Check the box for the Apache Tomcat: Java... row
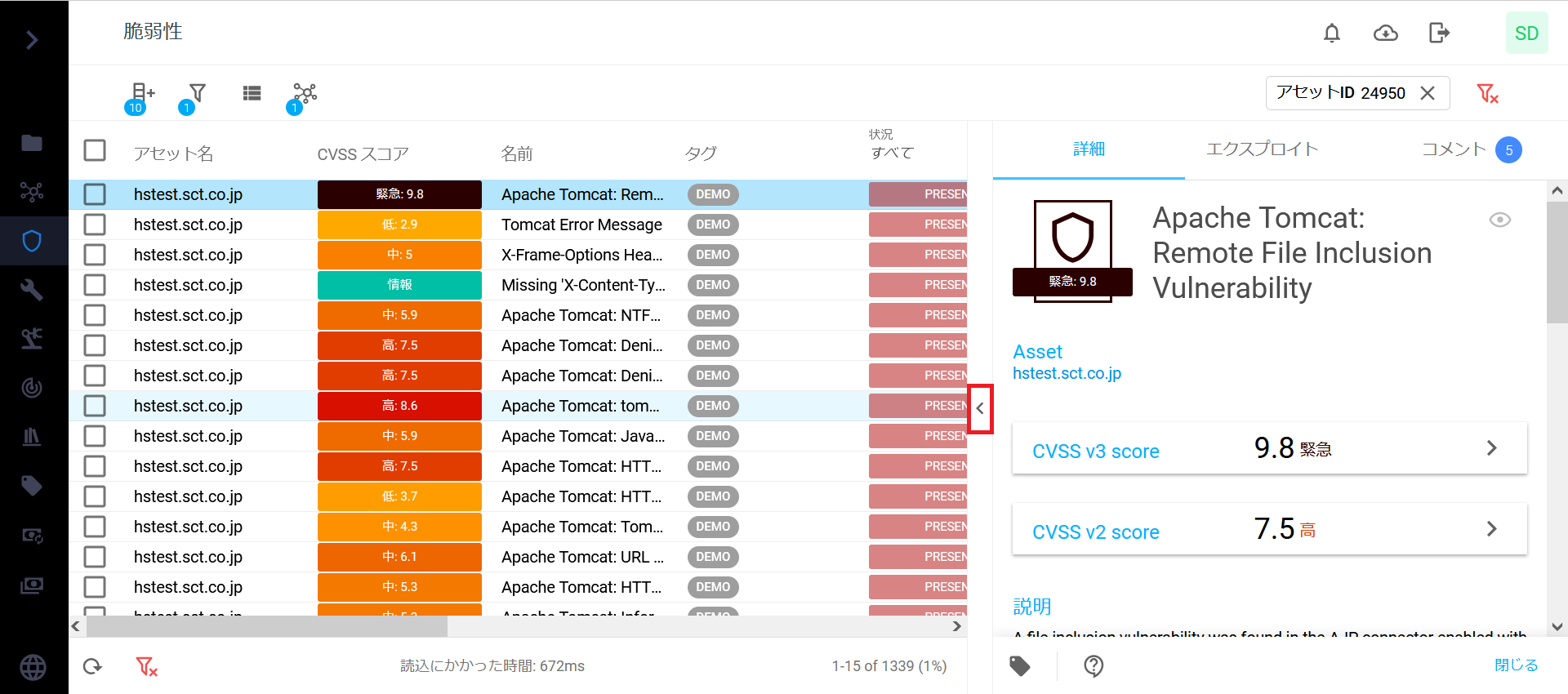 [x=95, y=436]
